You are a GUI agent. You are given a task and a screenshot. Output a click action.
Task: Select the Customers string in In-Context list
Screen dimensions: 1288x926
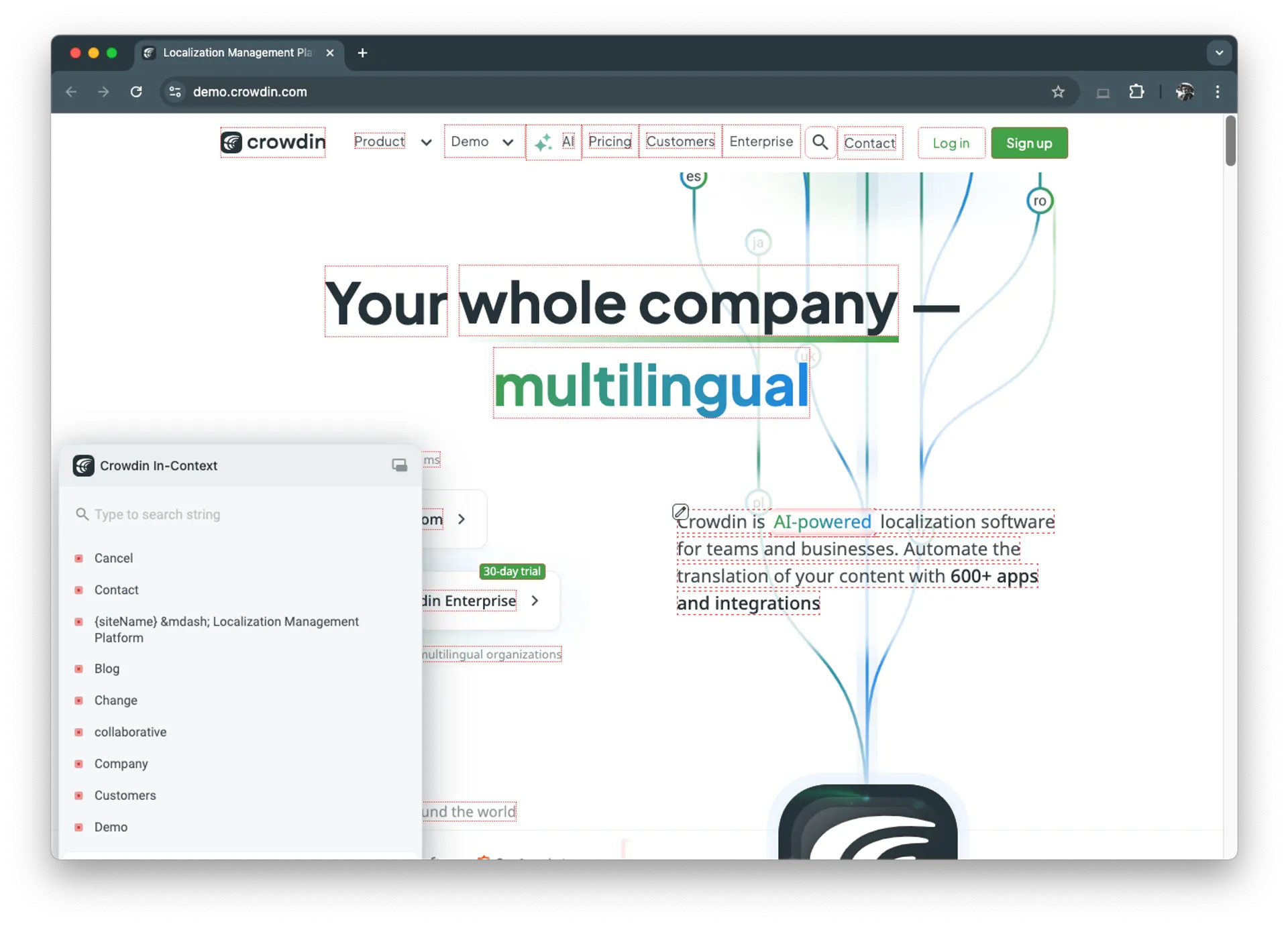tap(125, 795)
